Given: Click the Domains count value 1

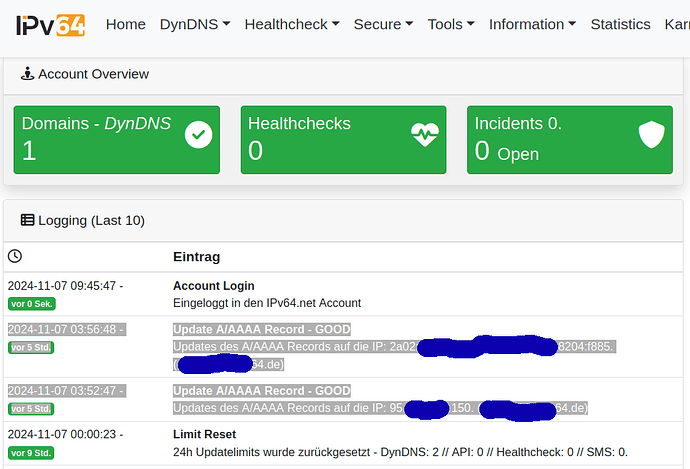Looking at the screenshot, I should [29, 150].
